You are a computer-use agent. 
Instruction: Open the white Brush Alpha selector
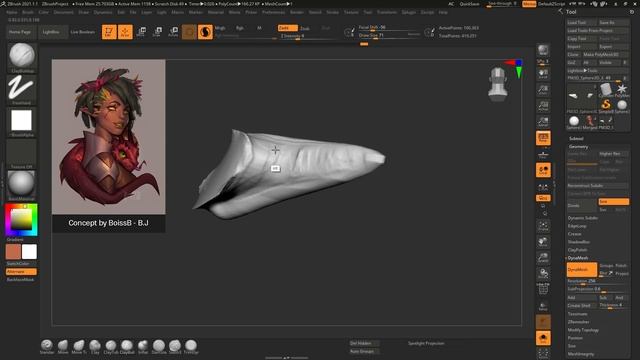pyautogui.click(x=22, y=121)
